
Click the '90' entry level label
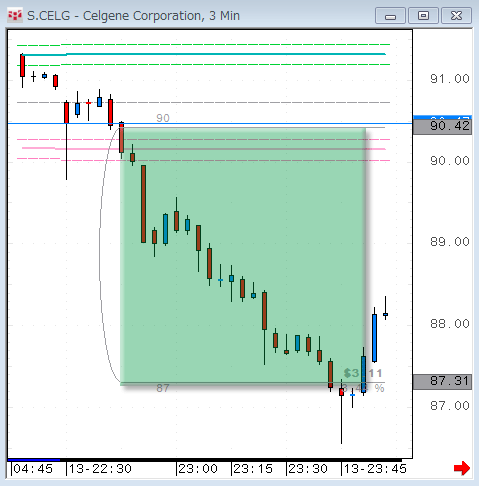pyautogui.click(x=163, y=118)
